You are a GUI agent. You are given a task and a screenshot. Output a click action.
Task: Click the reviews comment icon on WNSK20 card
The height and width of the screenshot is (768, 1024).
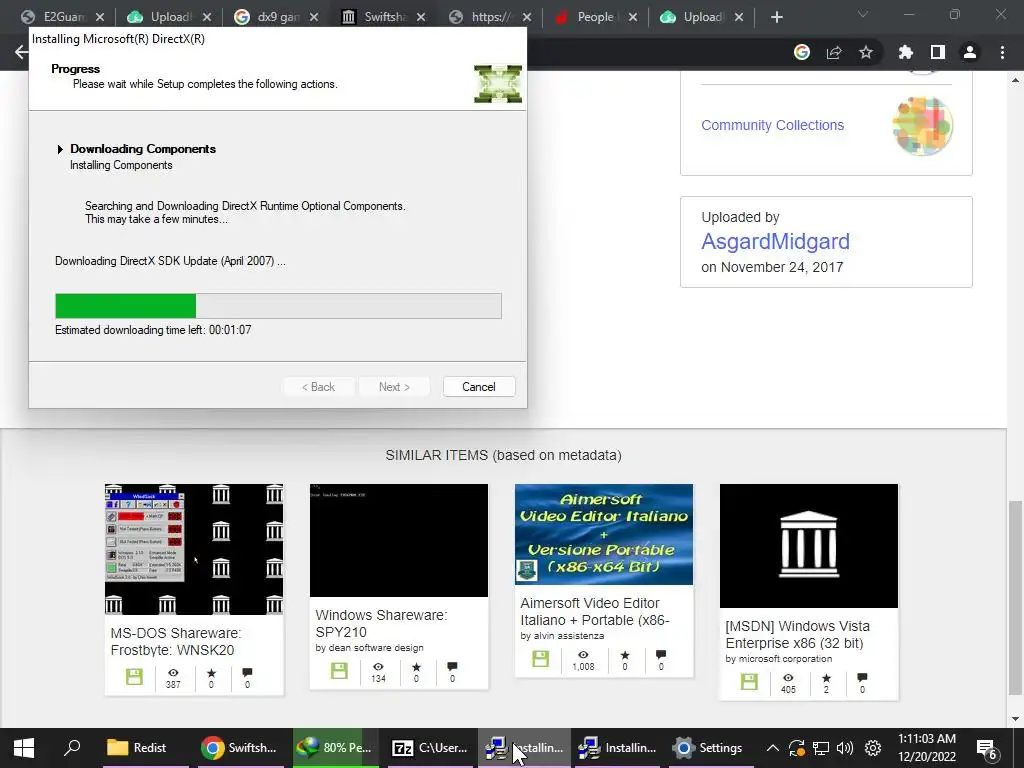(247, 673)
